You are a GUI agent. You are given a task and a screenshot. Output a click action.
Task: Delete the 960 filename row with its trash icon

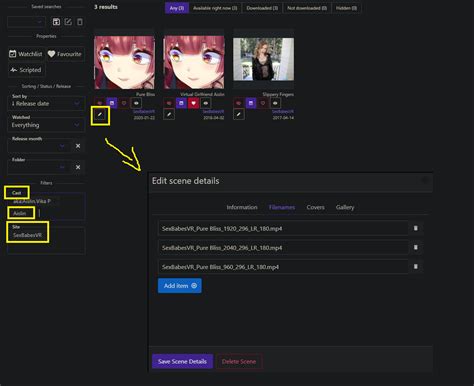click(x=416, y=267)
